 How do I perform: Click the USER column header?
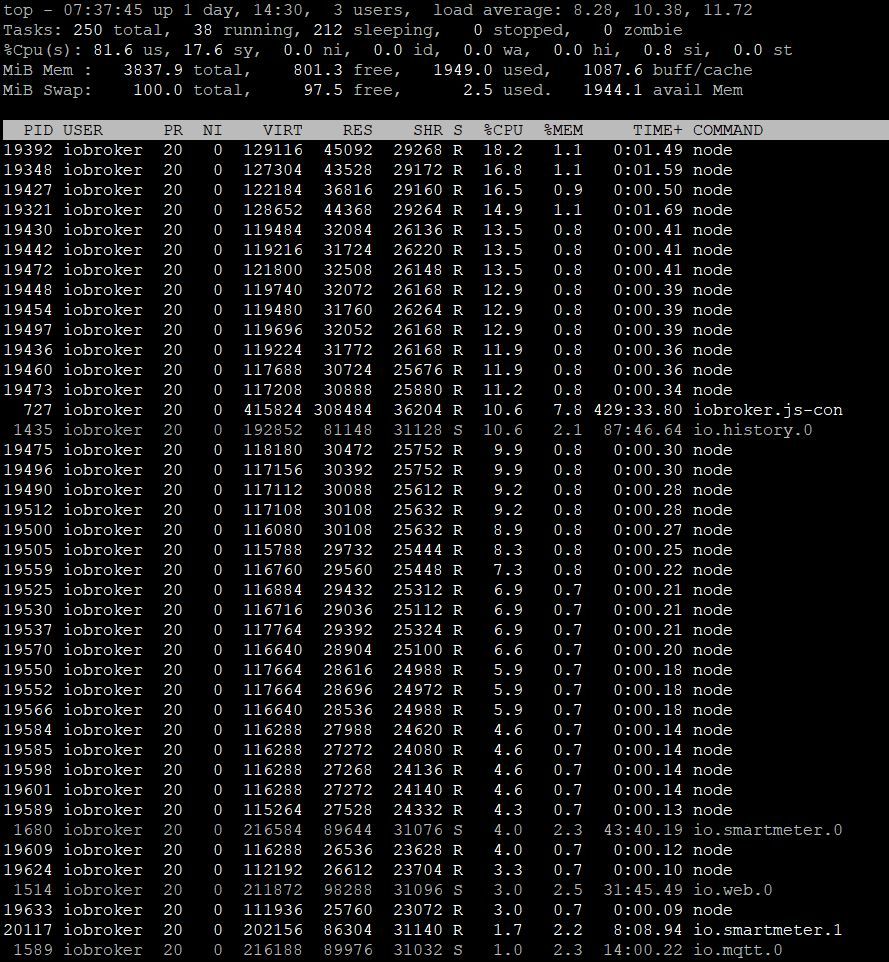coord(83,130)
